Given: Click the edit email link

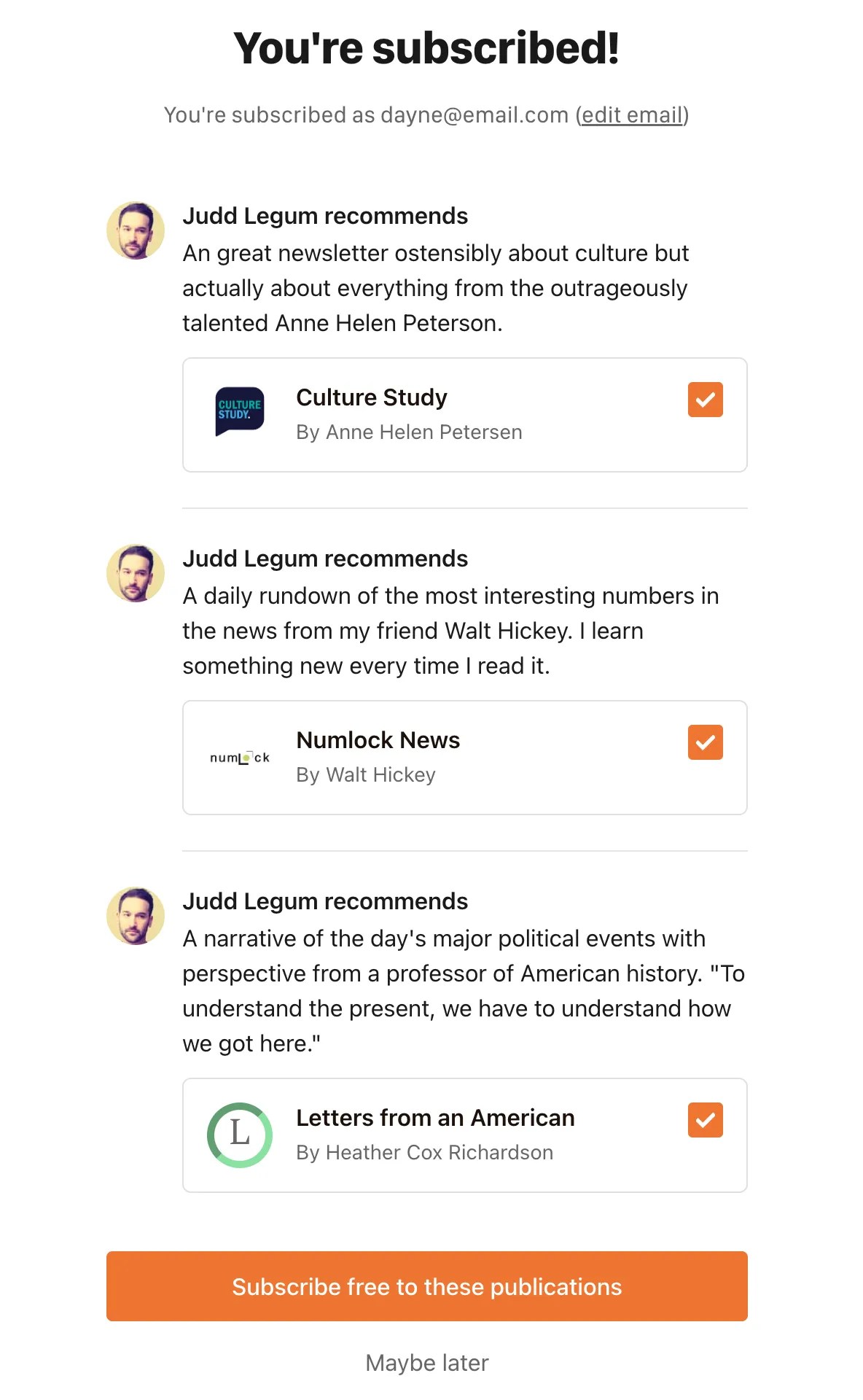Looking at the screenshot, I should click(x=632, y=115).
